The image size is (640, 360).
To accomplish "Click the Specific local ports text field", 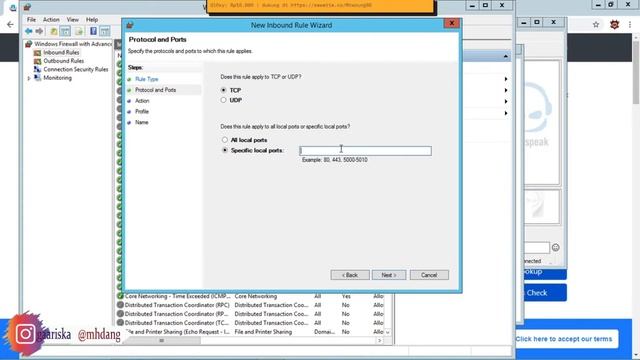I will (365, 151).
